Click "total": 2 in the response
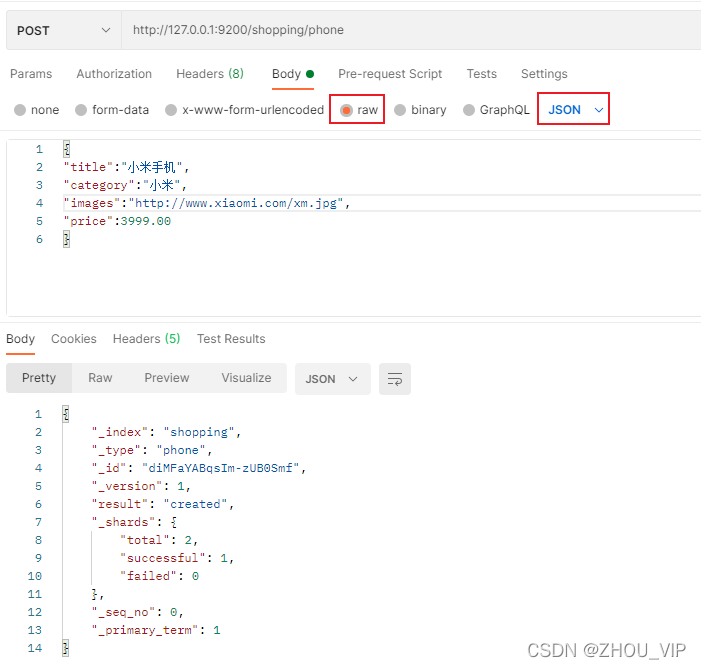The width and height of the screenshot is (701, 669). (x=159, y=540)
